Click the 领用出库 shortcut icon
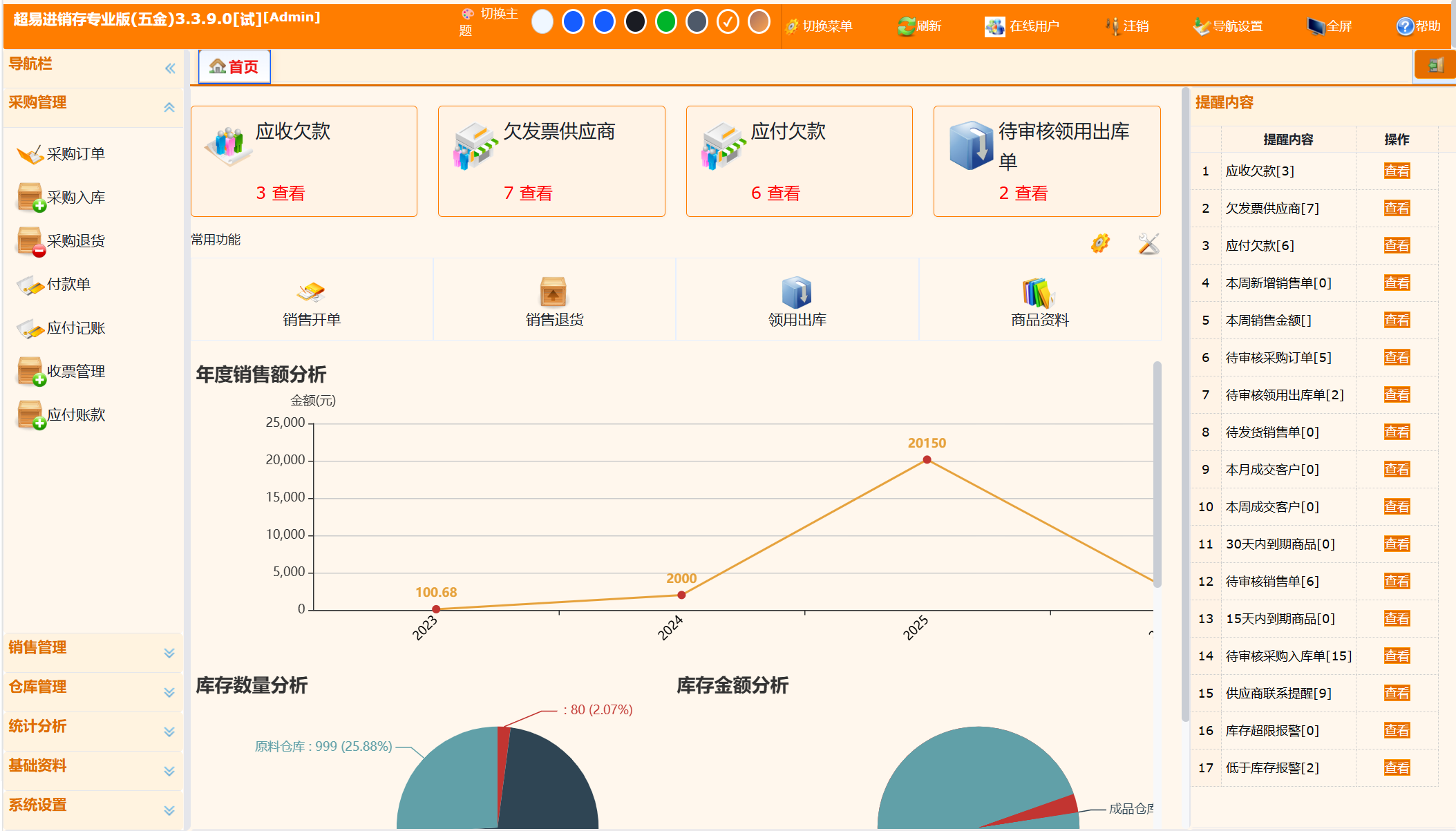Screen dimensions: 1456x831 797,292
